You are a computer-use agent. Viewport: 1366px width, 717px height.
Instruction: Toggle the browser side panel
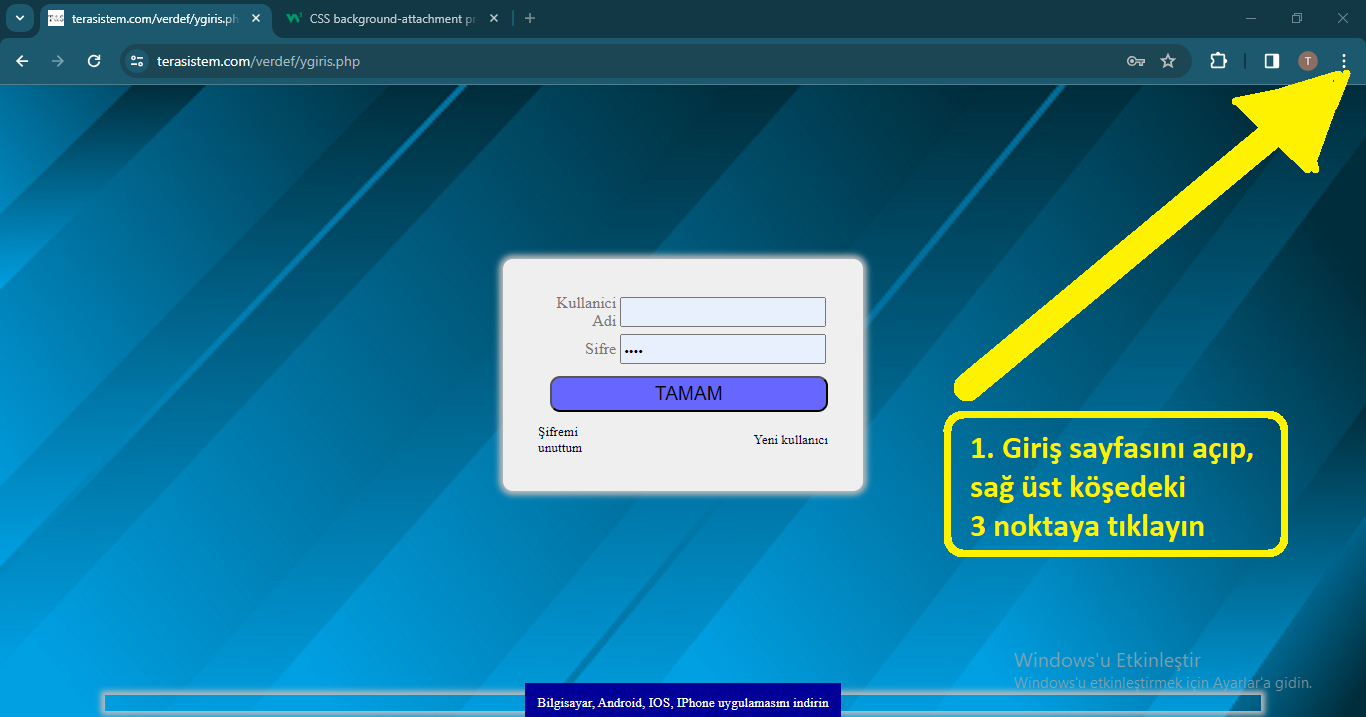[x=1272, y=61]
